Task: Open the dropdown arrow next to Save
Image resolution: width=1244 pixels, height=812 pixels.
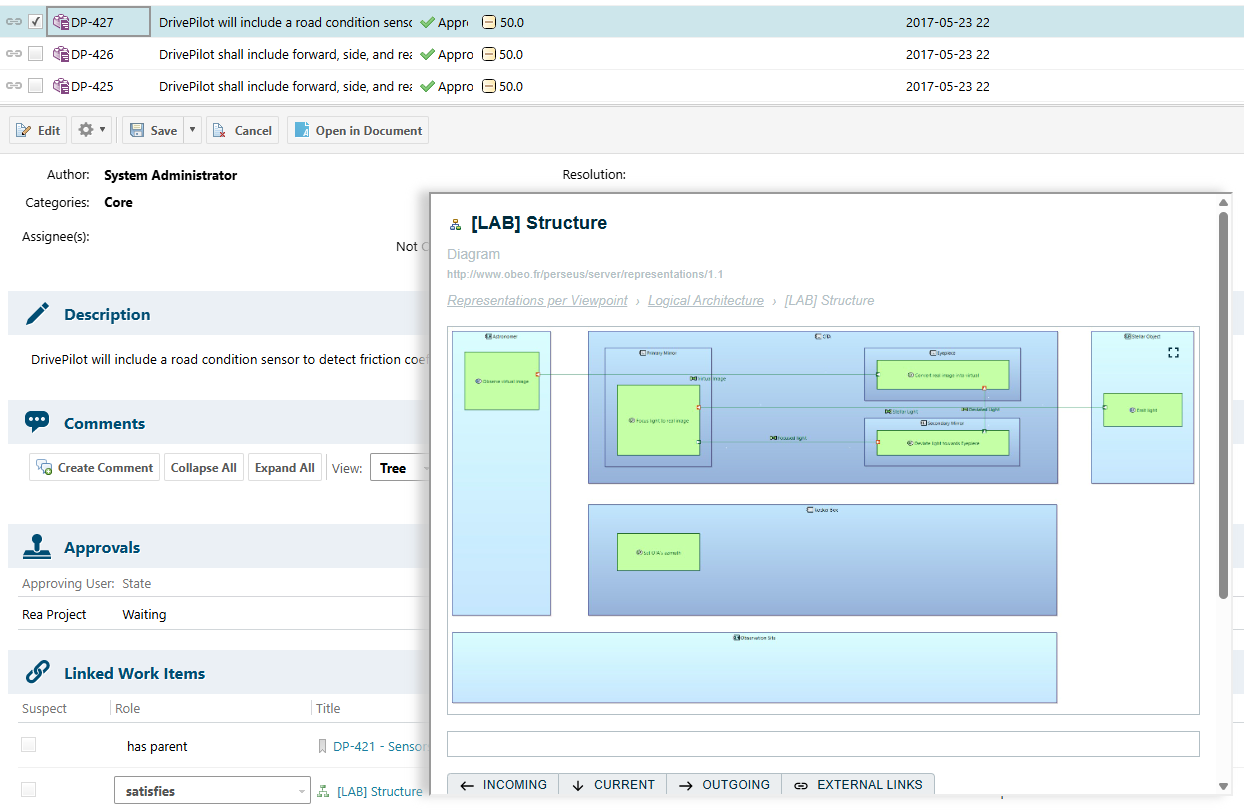Action: (193, 130)
